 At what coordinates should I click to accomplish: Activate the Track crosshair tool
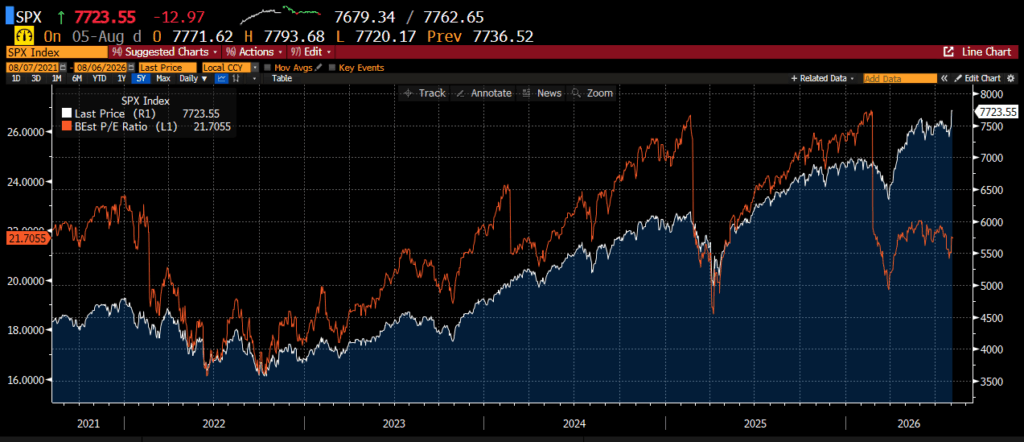[424, 93]
